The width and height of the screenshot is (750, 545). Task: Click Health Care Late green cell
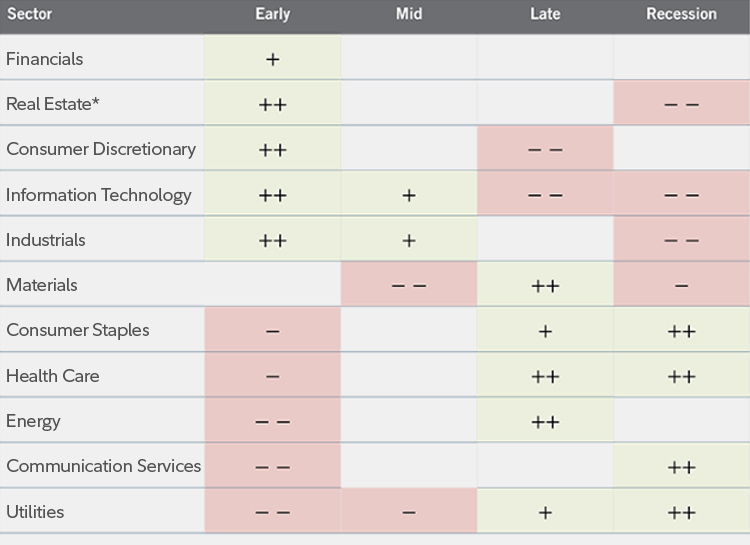545,376
